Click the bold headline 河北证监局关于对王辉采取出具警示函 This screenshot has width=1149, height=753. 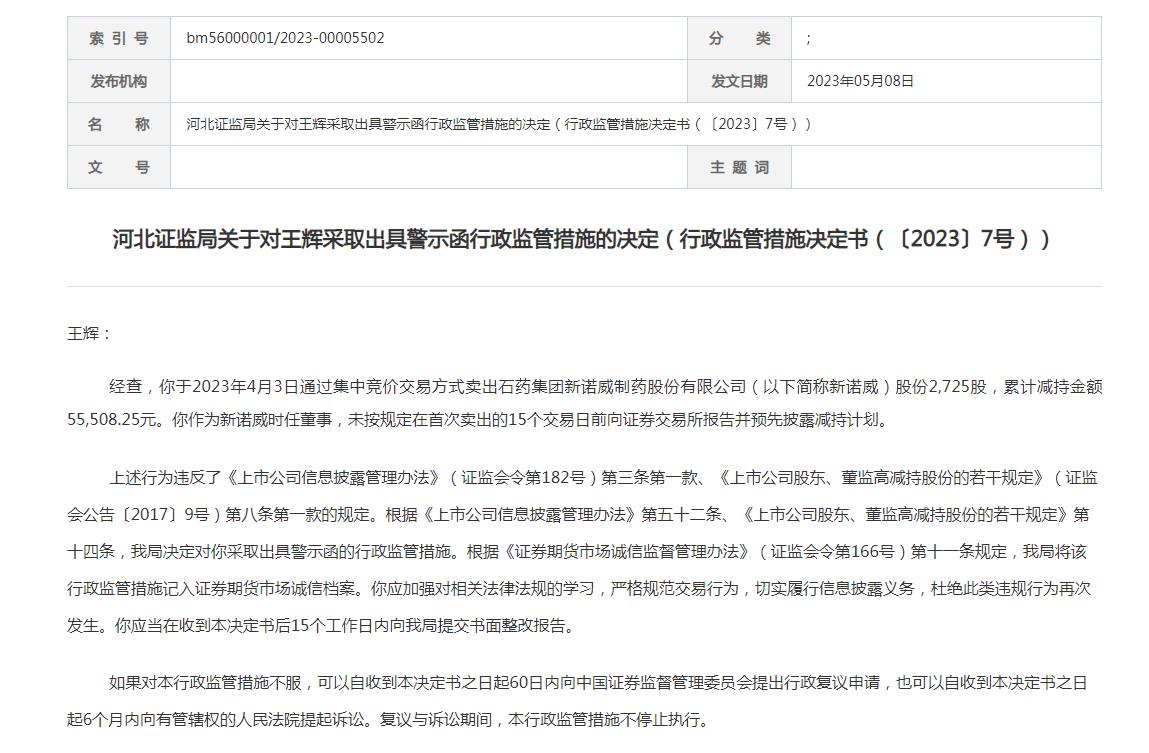tap(582, 239)
